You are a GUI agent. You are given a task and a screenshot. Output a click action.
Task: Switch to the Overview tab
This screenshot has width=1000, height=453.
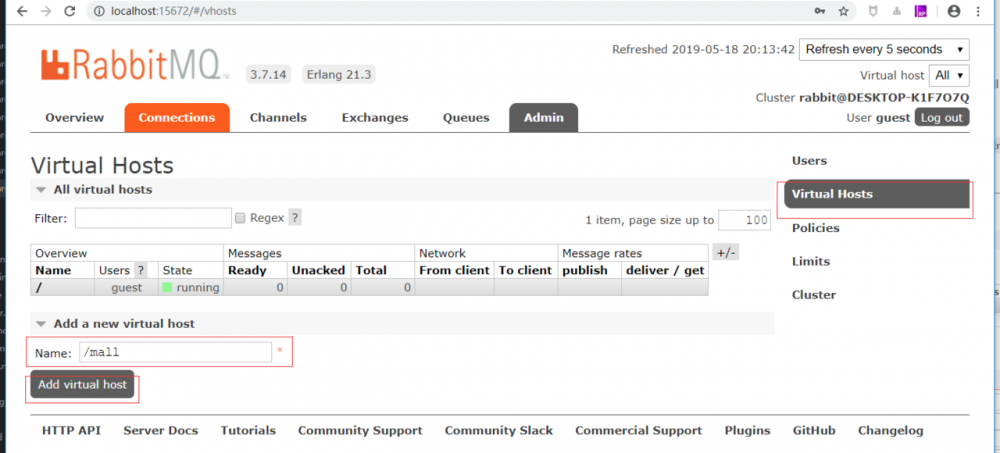point(75,117)
